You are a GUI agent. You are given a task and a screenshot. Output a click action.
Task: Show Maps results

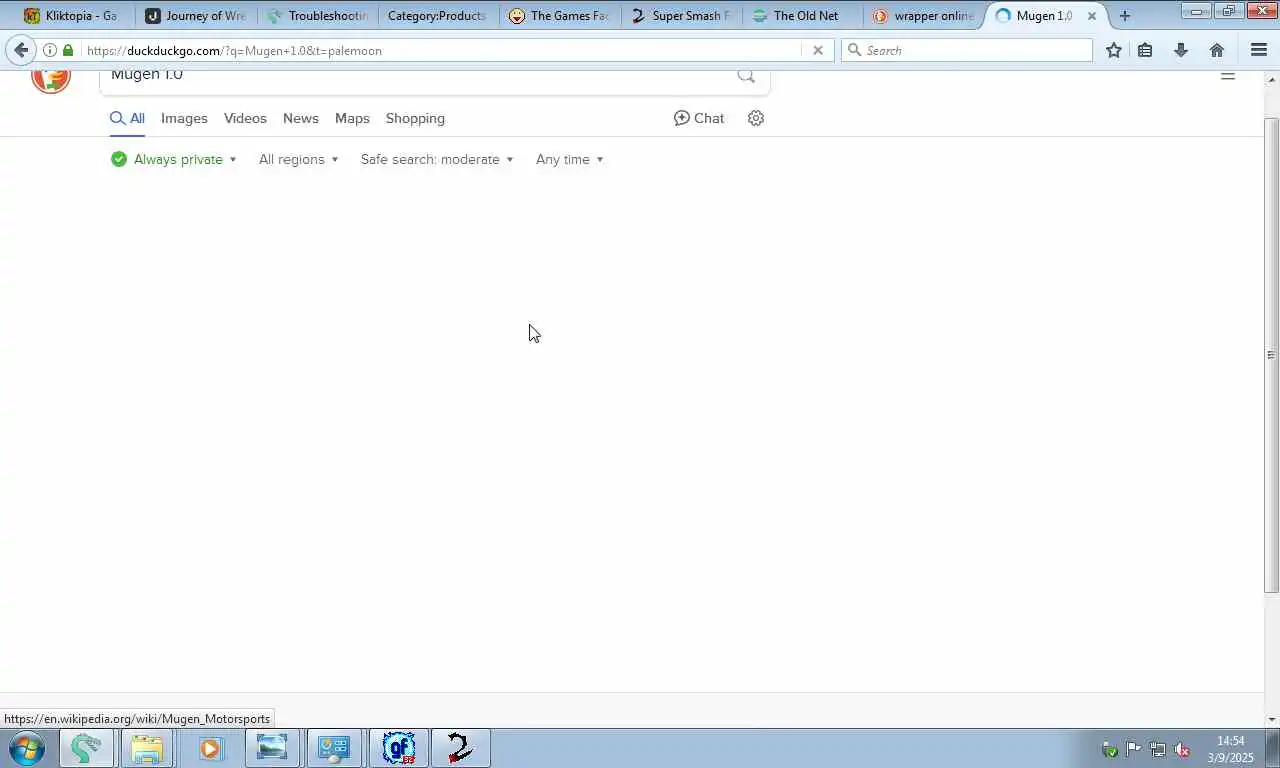pyautogui.click(x=352, y=118)
